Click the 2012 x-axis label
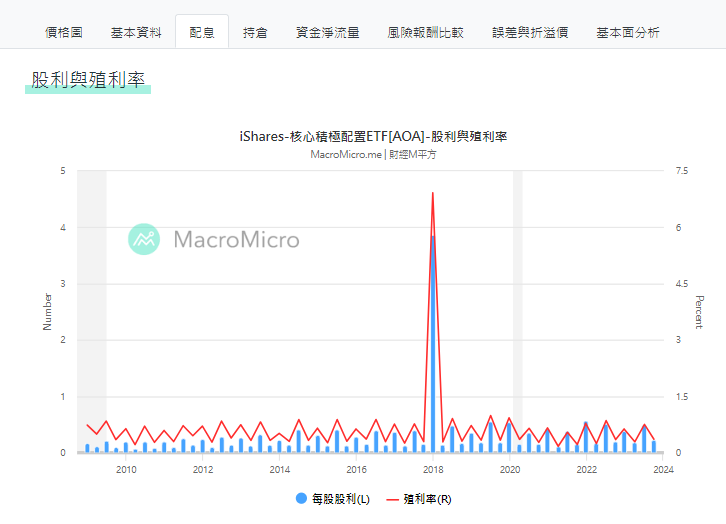 [x=203, y=470]
